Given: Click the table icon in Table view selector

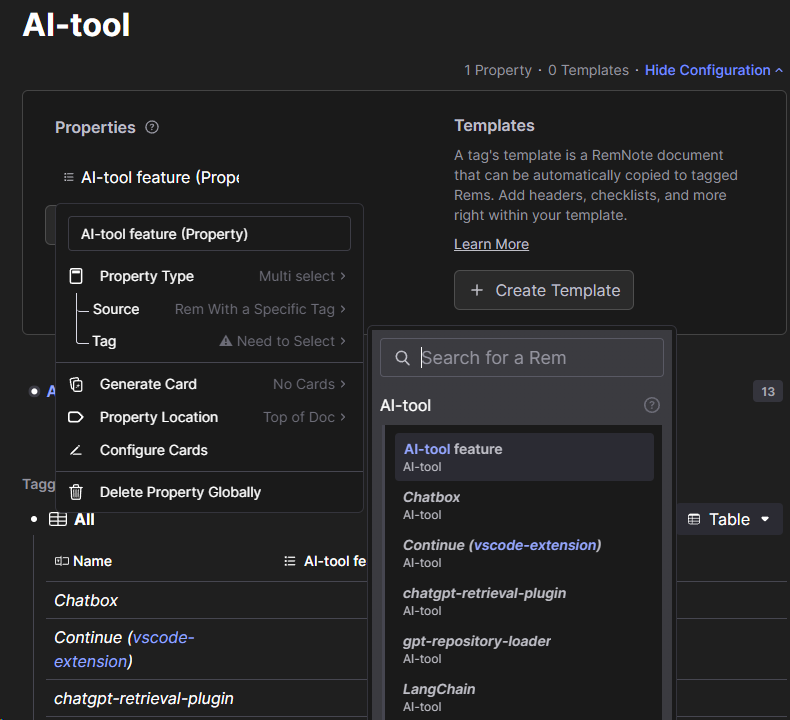Looking at the screenshot, I should (694, 519).
